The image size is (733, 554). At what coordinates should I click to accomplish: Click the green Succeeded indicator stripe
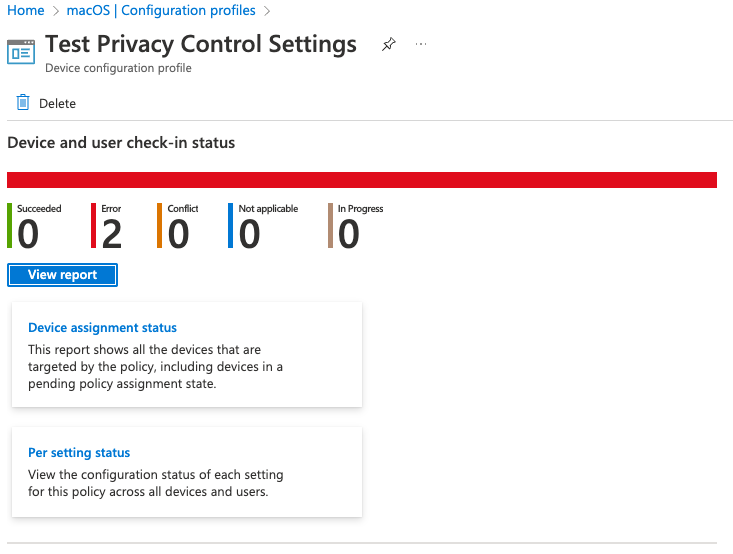[10, 226]
